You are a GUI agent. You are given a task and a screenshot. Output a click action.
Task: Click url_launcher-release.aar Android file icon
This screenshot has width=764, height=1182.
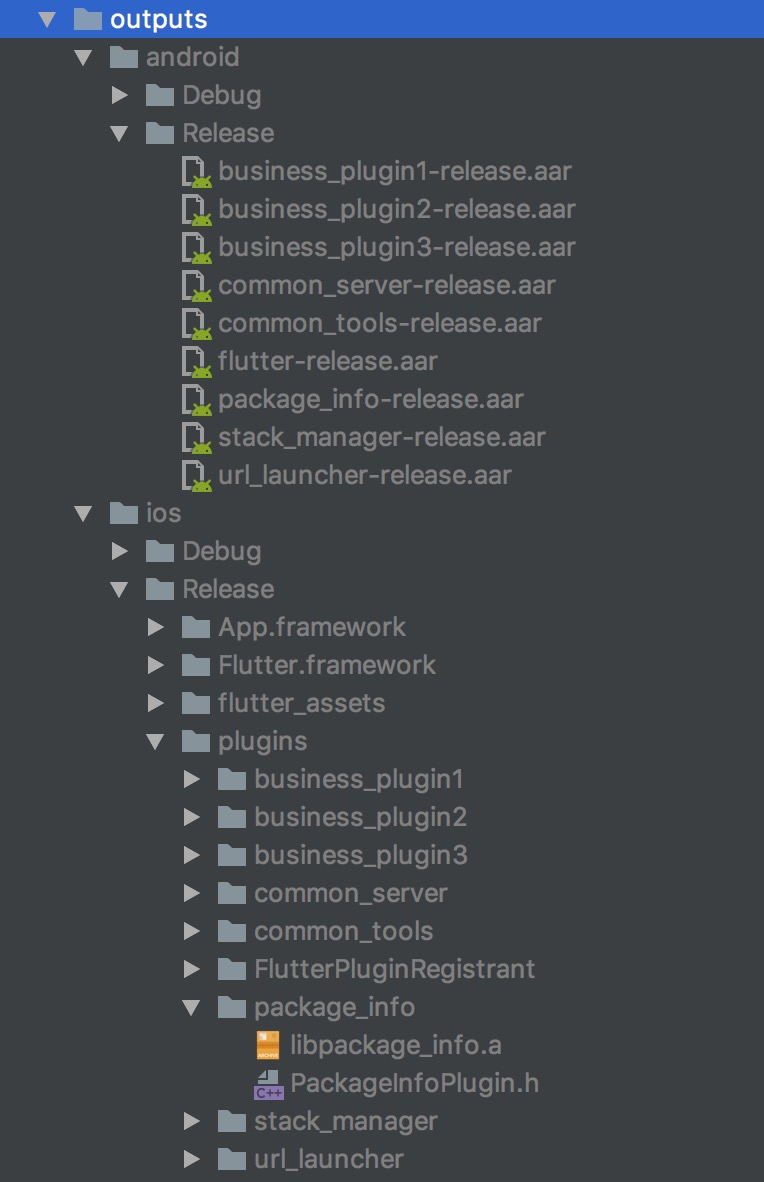(x=197, y=476)
